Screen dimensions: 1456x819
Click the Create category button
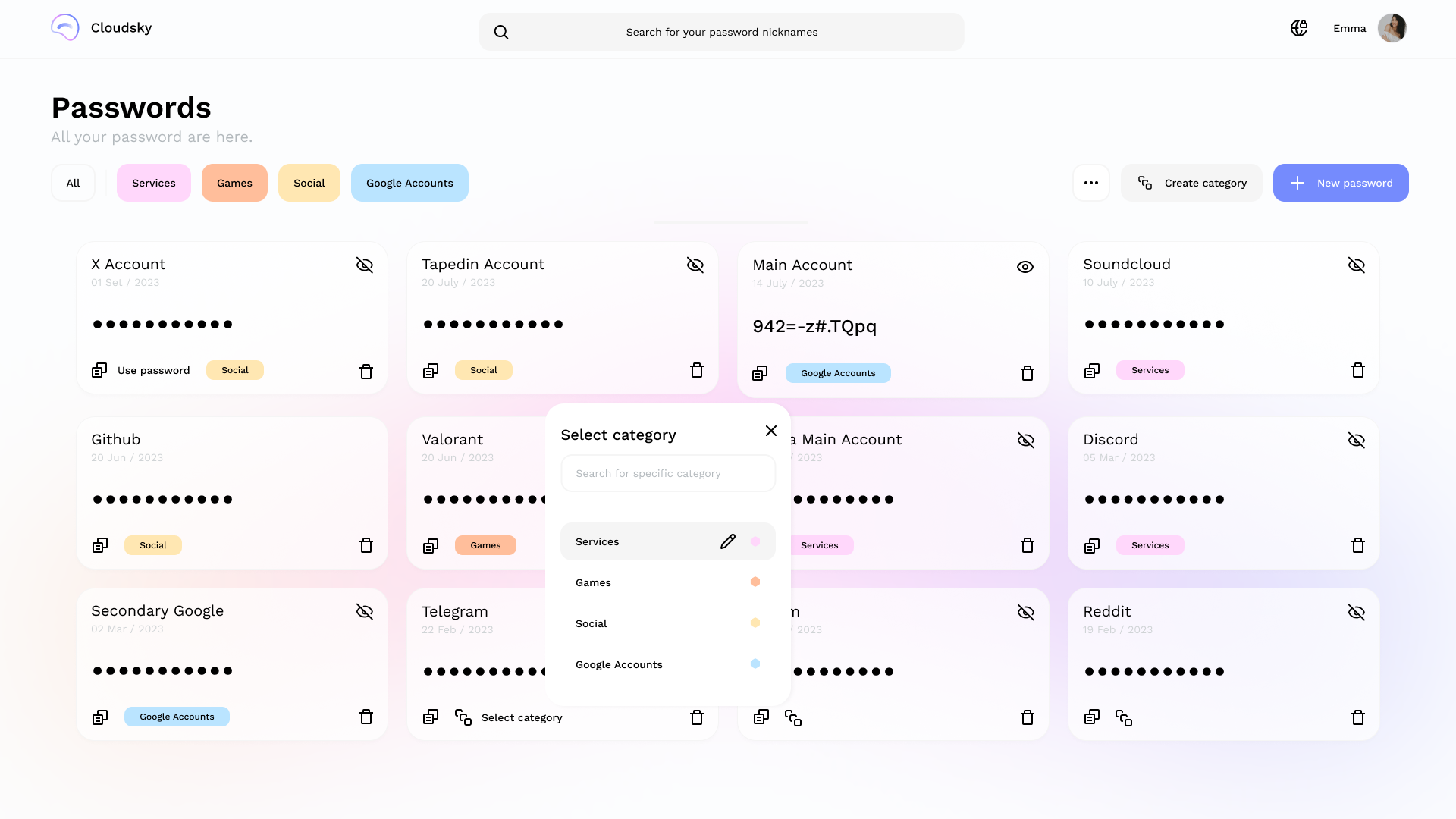[x=1191, y=183]
